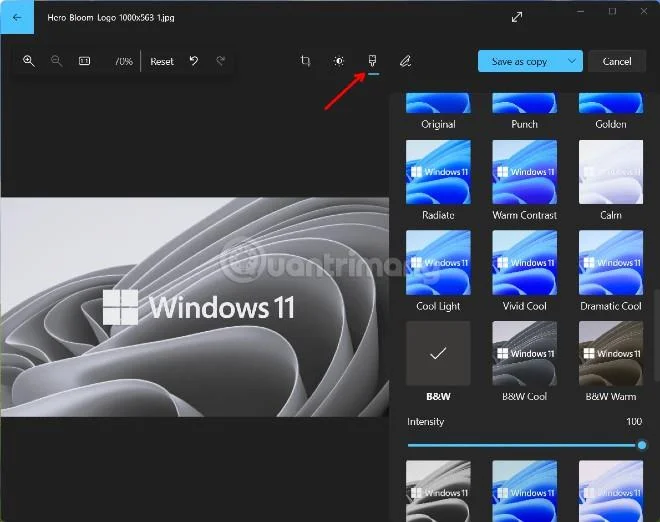Minimize the Photos editor window
Screen dimensions: 660x522
(581, 11)
